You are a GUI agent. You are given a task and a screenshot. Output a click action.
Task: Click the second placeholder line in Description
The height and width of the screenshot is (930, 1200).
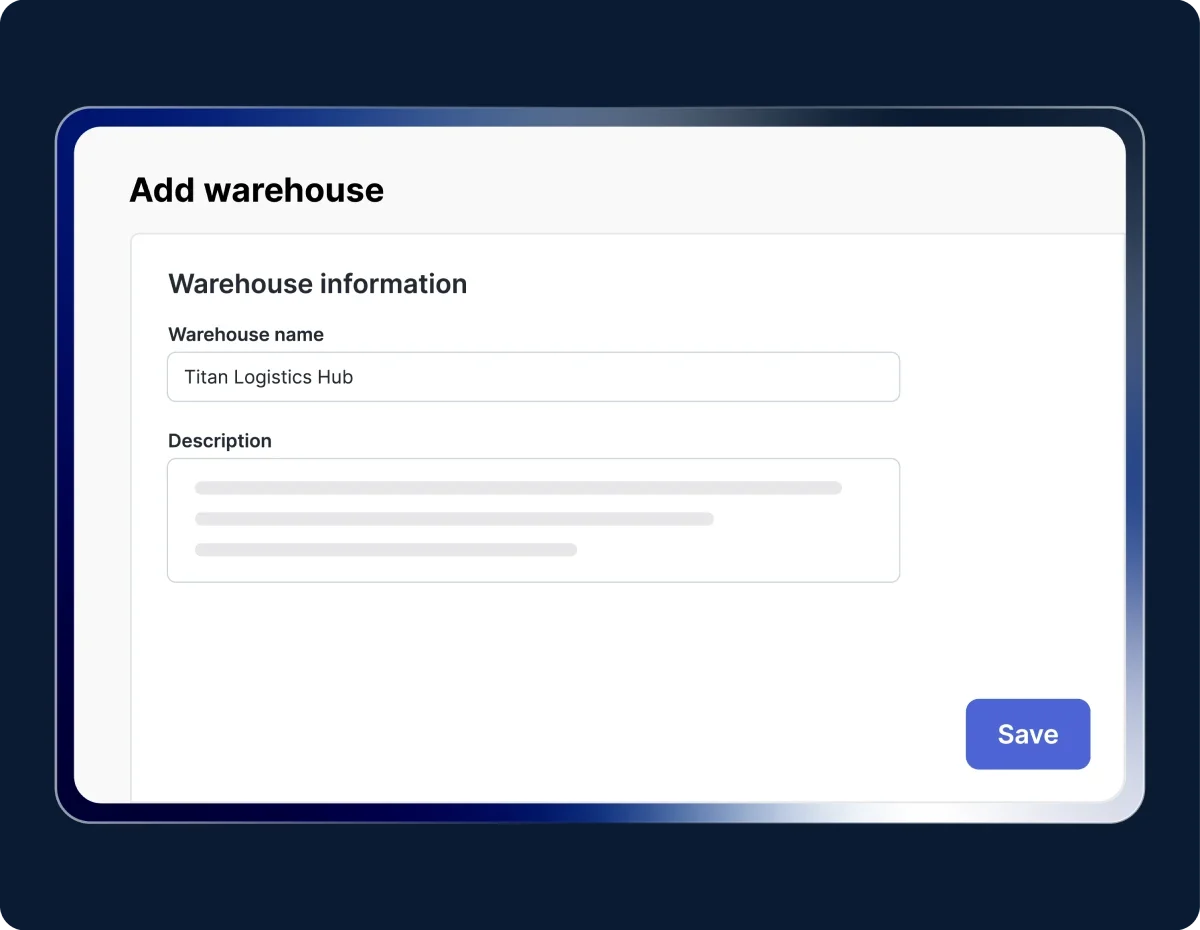[x=454, y=519]
